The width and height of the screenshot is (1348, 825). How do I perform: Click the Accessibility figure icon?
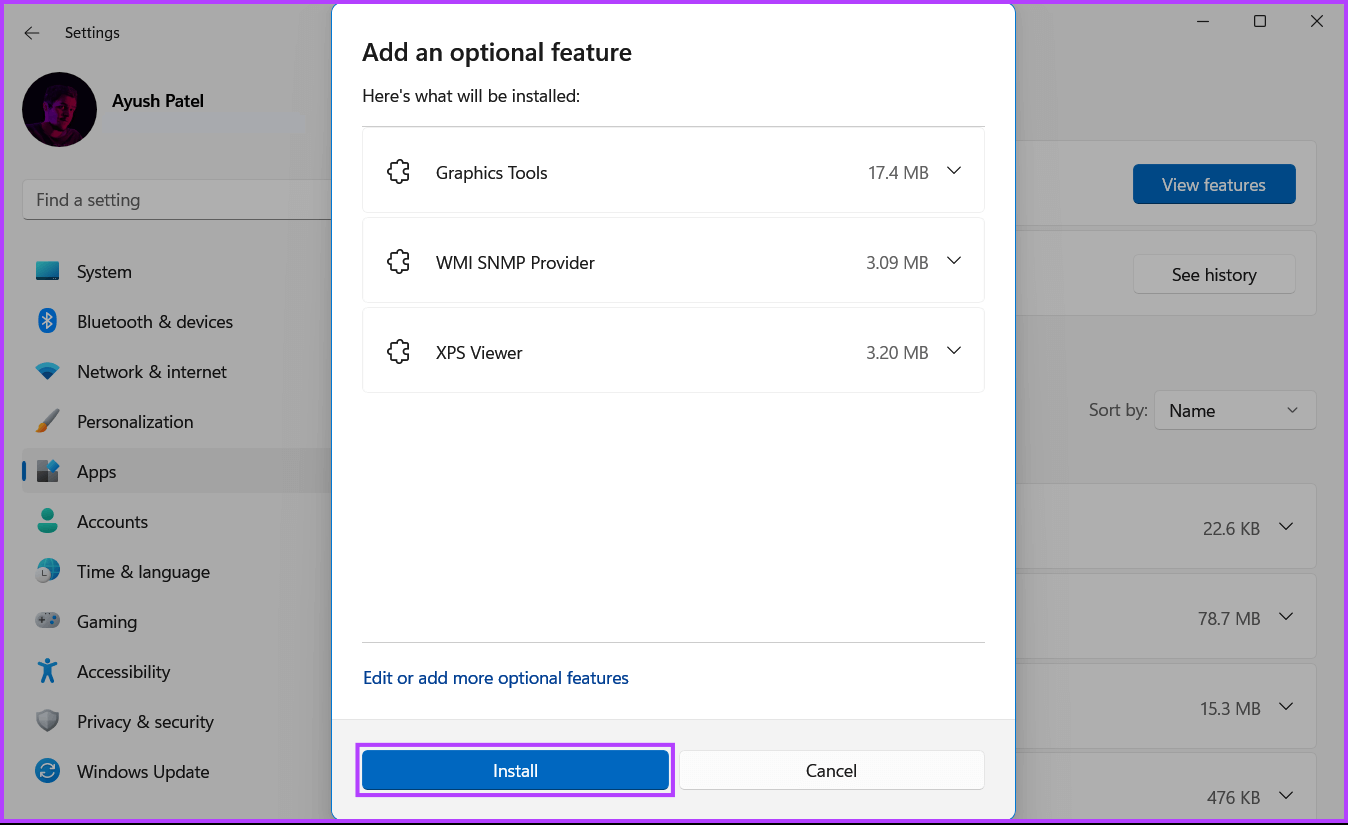[48, 671]
